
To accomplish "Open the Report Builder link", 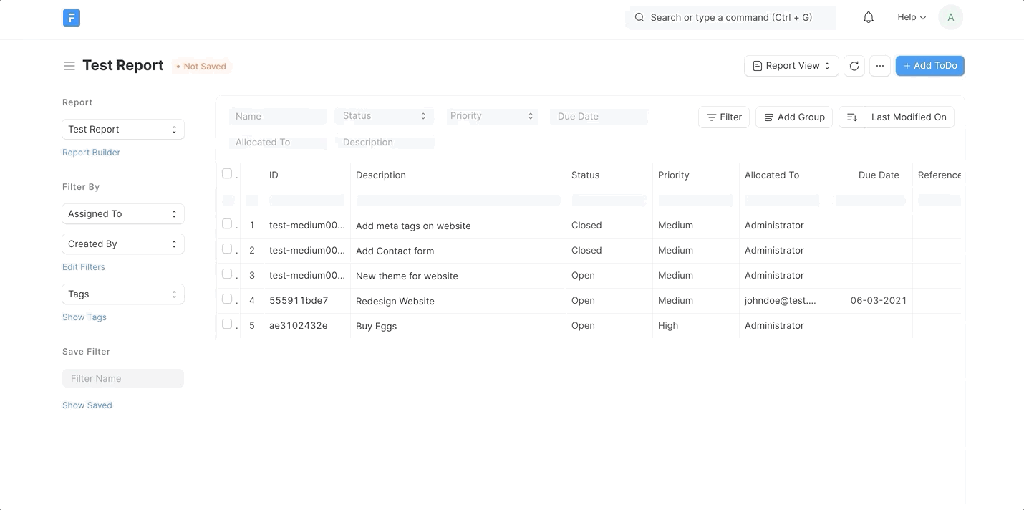I will pyautogui.click(x=91, y=152).
